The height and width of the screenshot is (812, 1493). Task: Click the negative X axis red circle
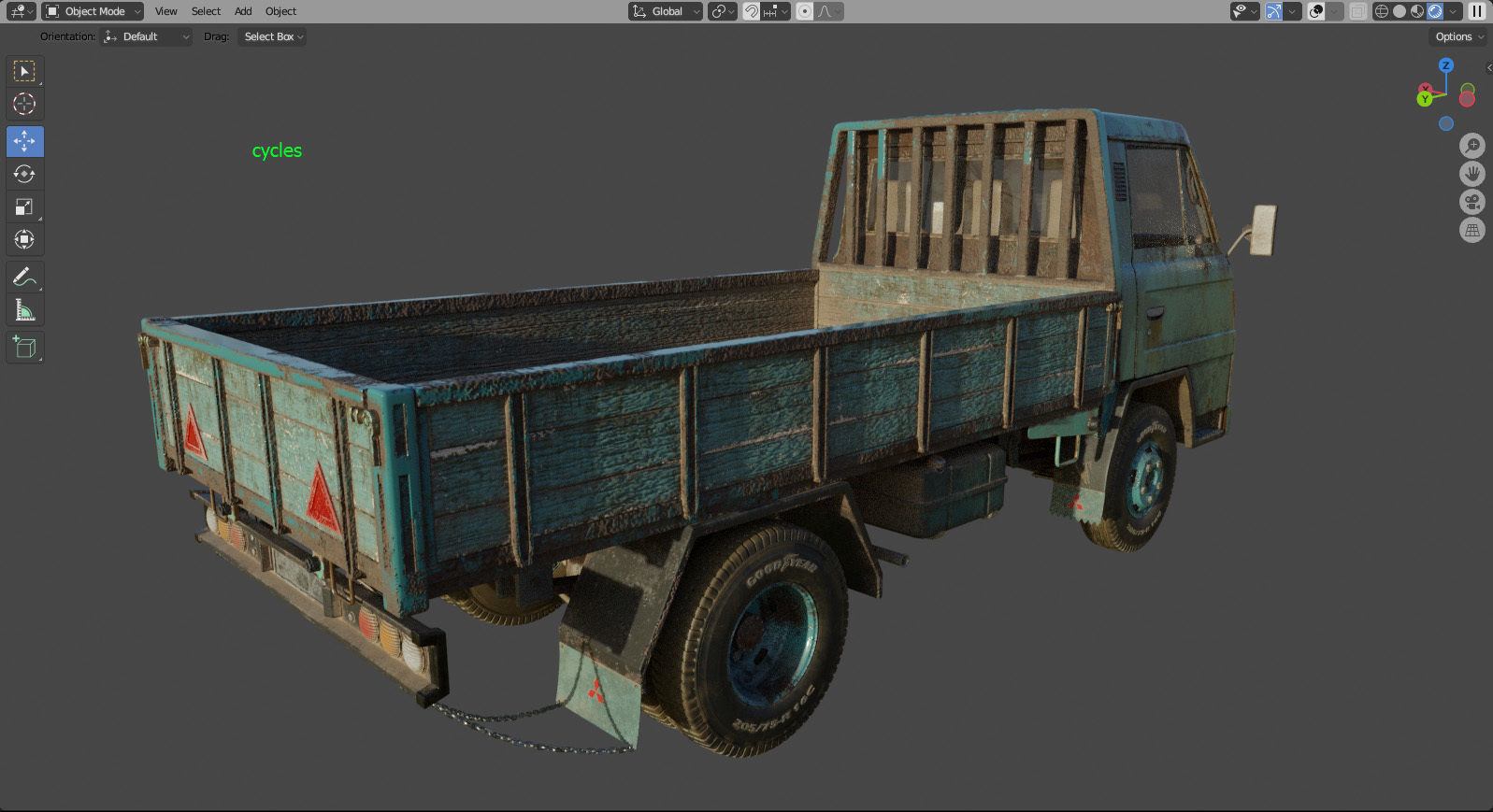(1467, 99)
